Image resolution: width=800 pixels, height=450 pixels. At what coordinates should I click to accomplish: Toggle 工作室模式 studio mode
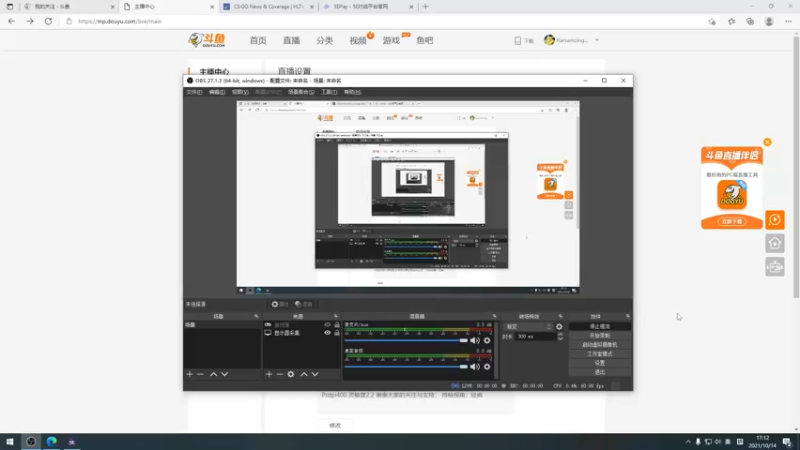pyautogui.click(x=599, y=354)
